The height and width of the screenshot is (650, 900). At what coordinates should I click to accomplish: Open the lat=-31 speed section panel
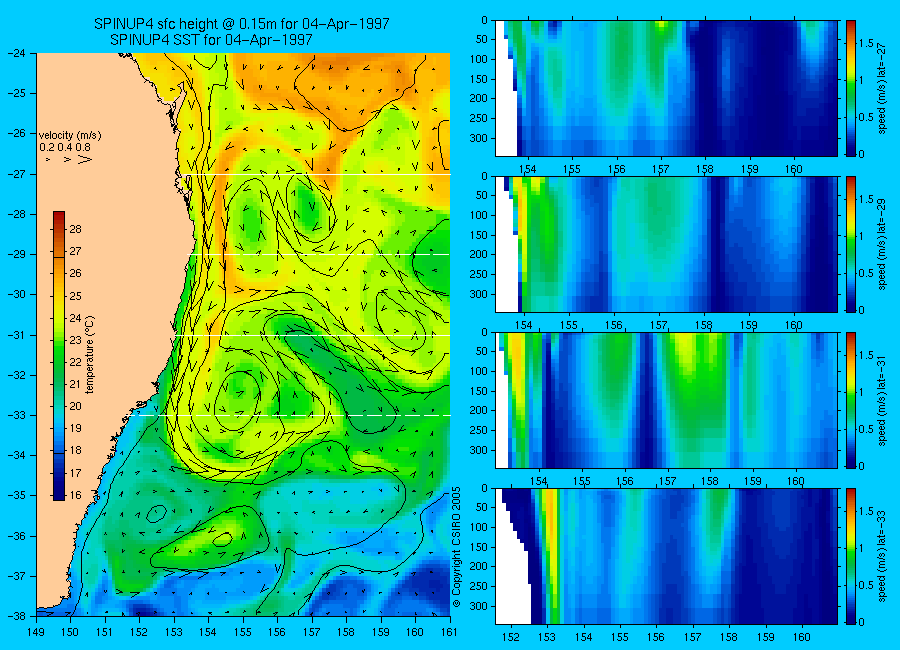click(x=666, y=400)
